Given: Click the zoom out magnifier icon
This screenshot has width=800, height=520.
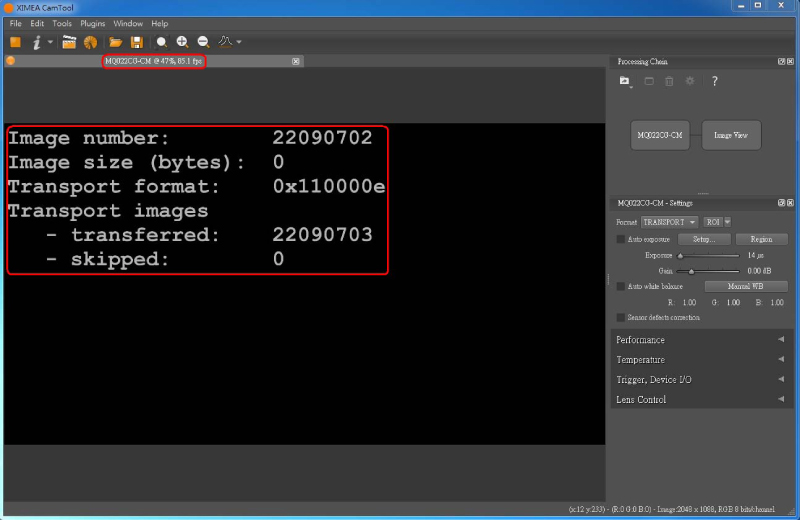Looking at the screenshot, I should pos(203,42).
